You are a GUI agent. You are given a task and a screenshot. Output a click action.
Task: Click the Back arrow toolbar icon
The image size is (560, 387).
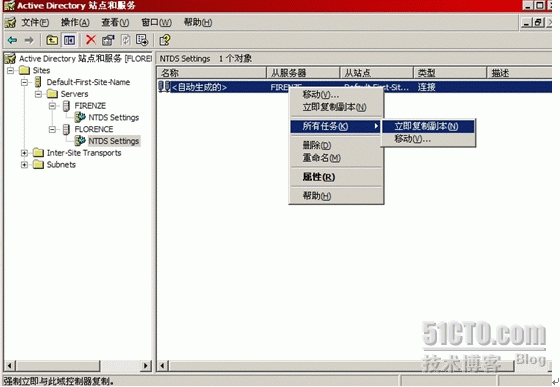tap(12, 40)
